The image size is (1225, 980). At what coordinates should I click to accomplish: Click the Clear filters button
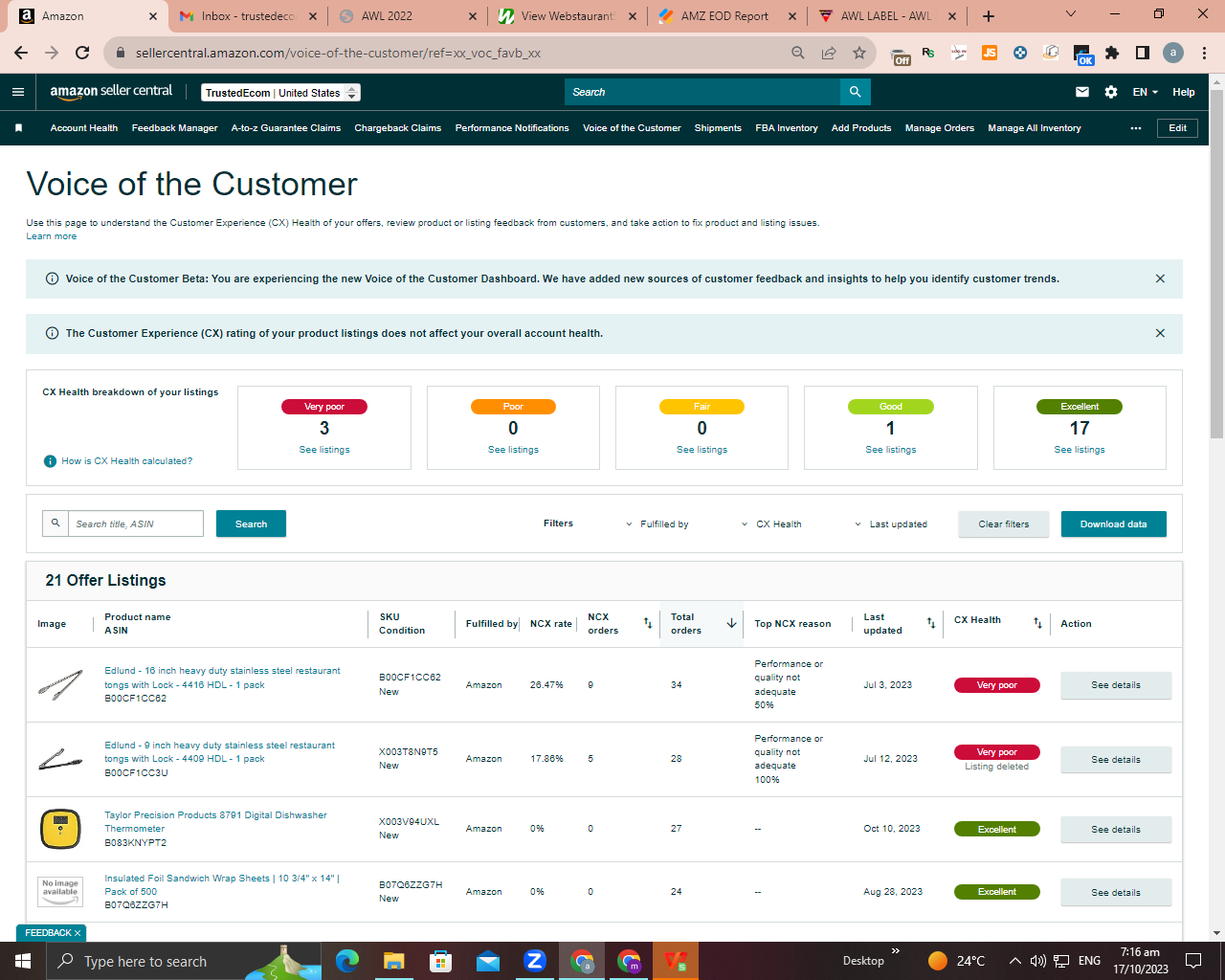(x=1004, y=524)
